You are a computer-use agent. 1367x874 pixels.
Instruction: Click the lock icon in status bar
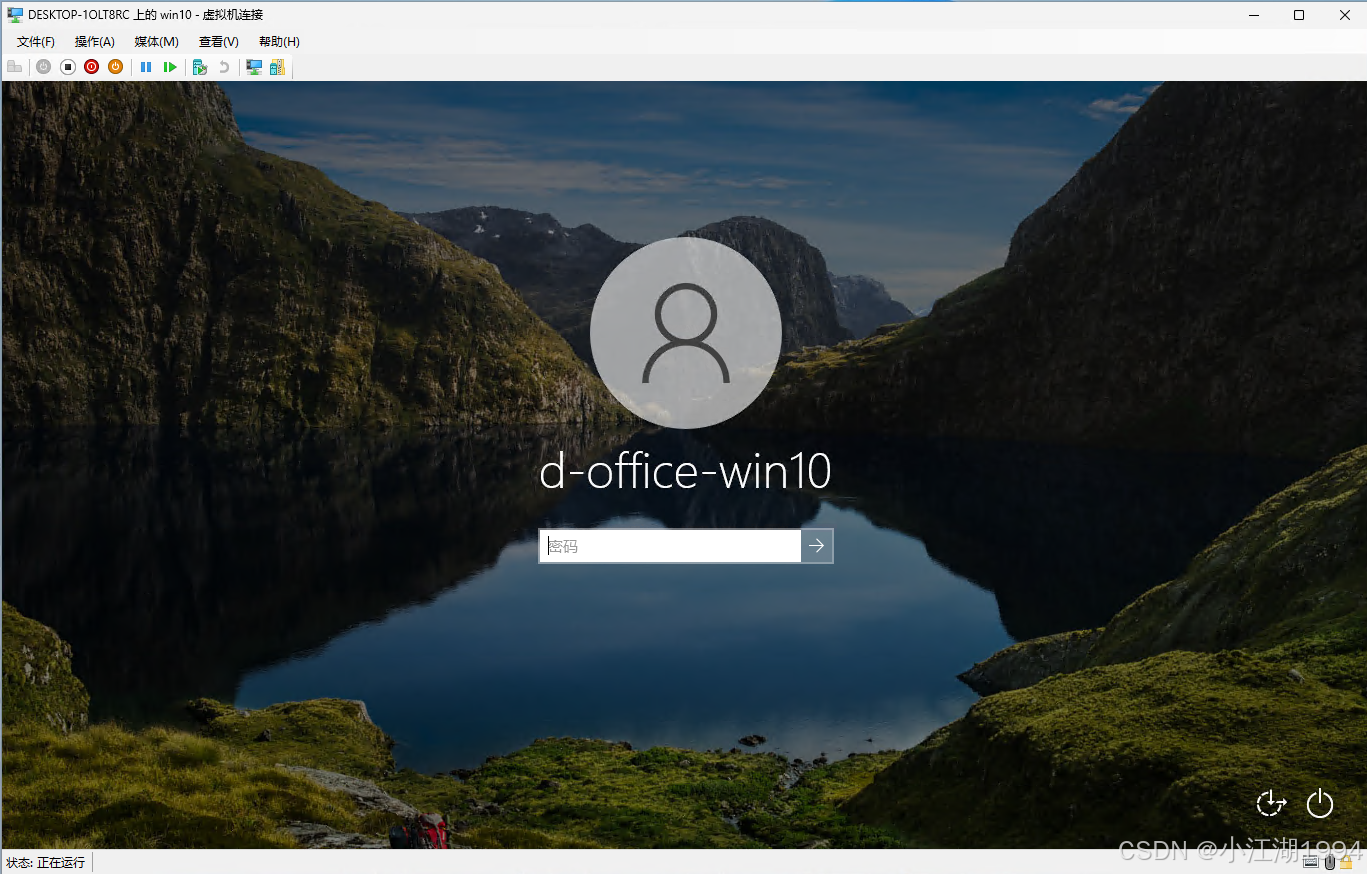pos(1346,863)
